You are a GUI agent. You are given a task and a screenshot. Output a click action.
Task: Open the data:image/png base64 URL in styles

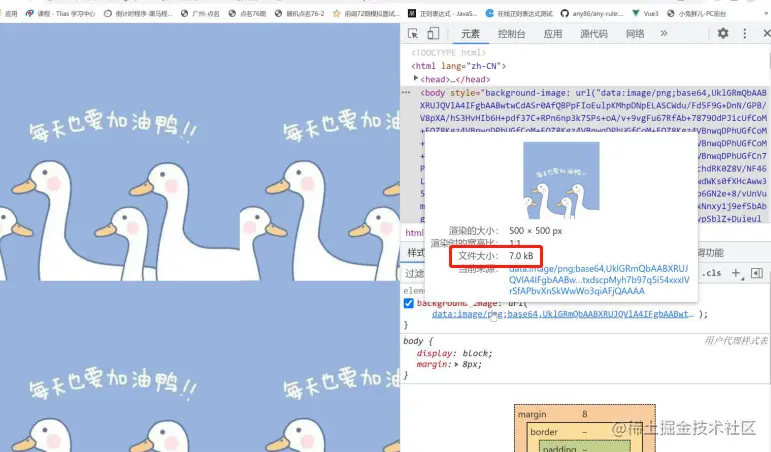coord(563,314)
